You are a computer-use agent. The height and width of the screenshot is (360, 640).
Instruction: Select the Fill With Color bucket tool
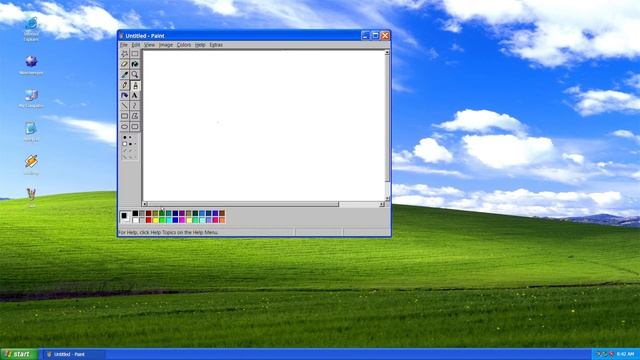[135, 64]
